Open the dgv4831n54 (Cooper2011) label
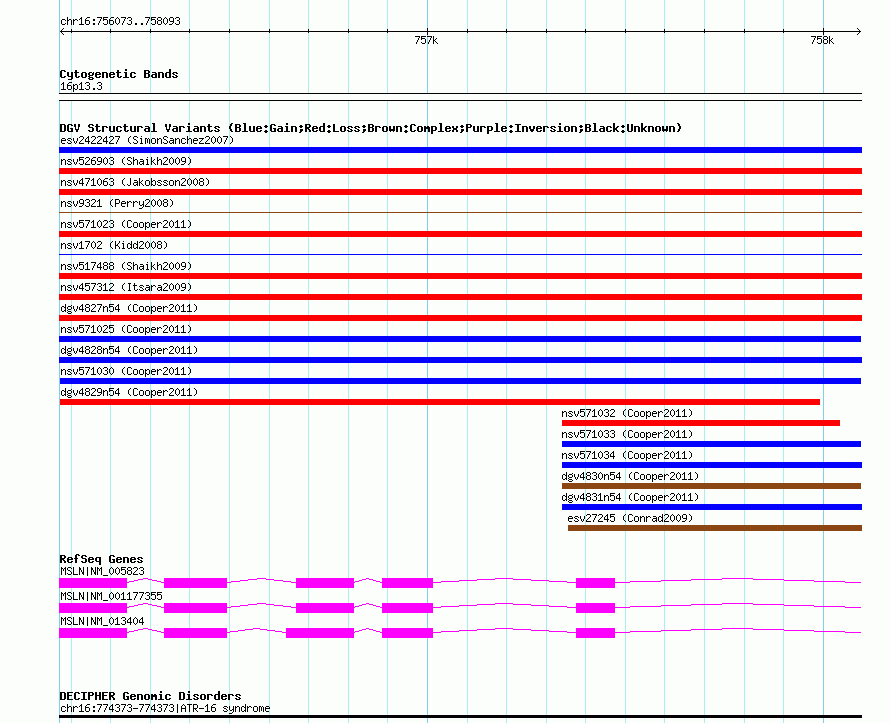This screenshot has height=723, width=890. coord(630,497)
